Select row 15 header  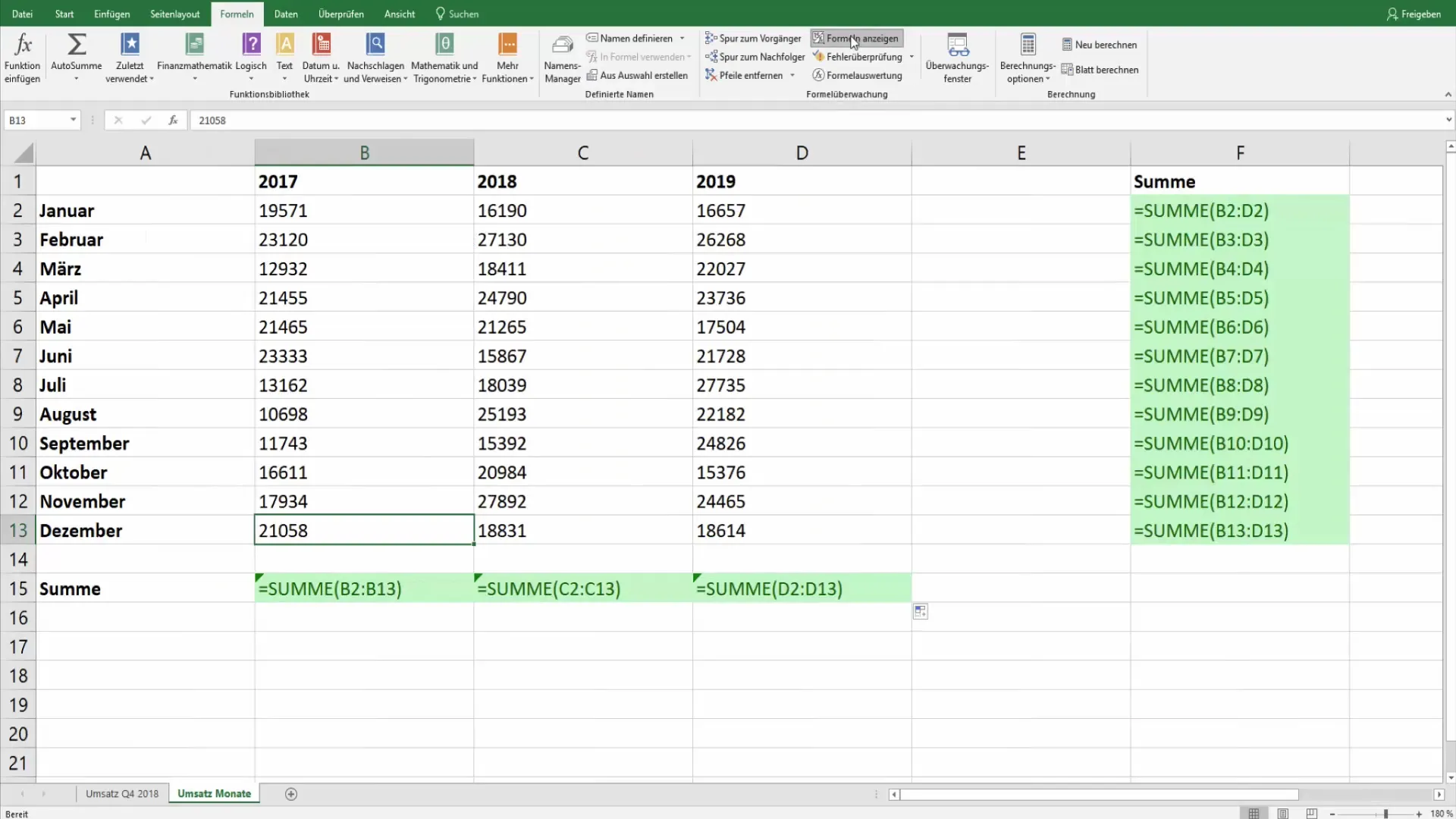18,588
